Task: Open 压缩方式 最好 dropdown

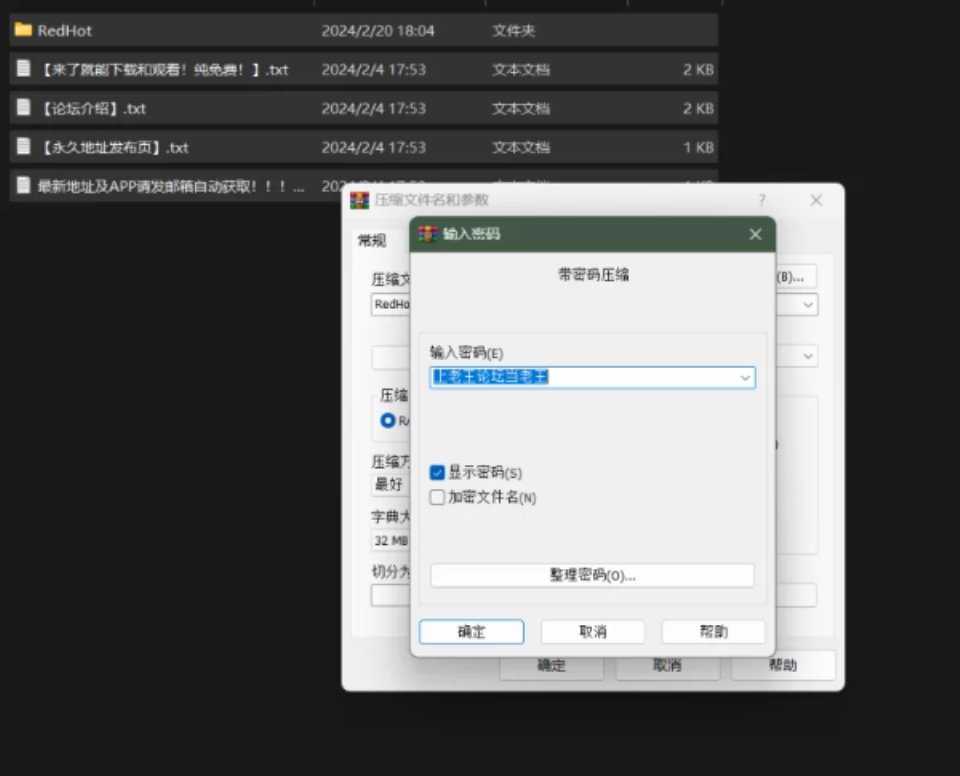Action: click(x=390, y=484)
